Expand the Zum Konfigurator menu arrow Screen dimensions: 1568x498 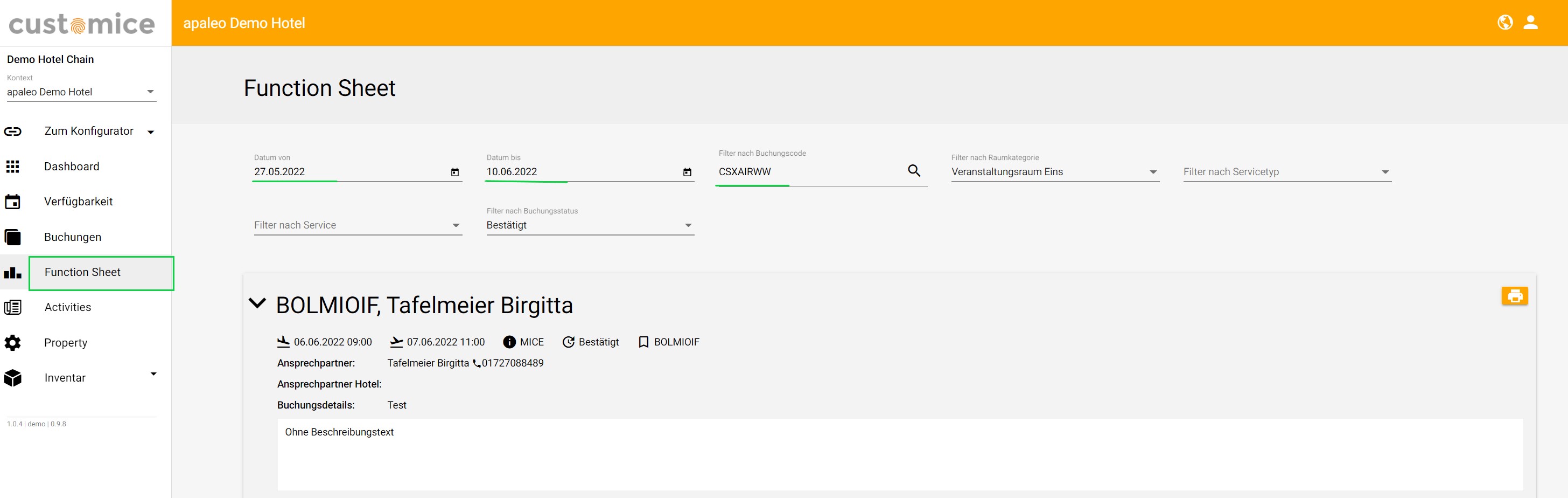click(x=151, y=132)
